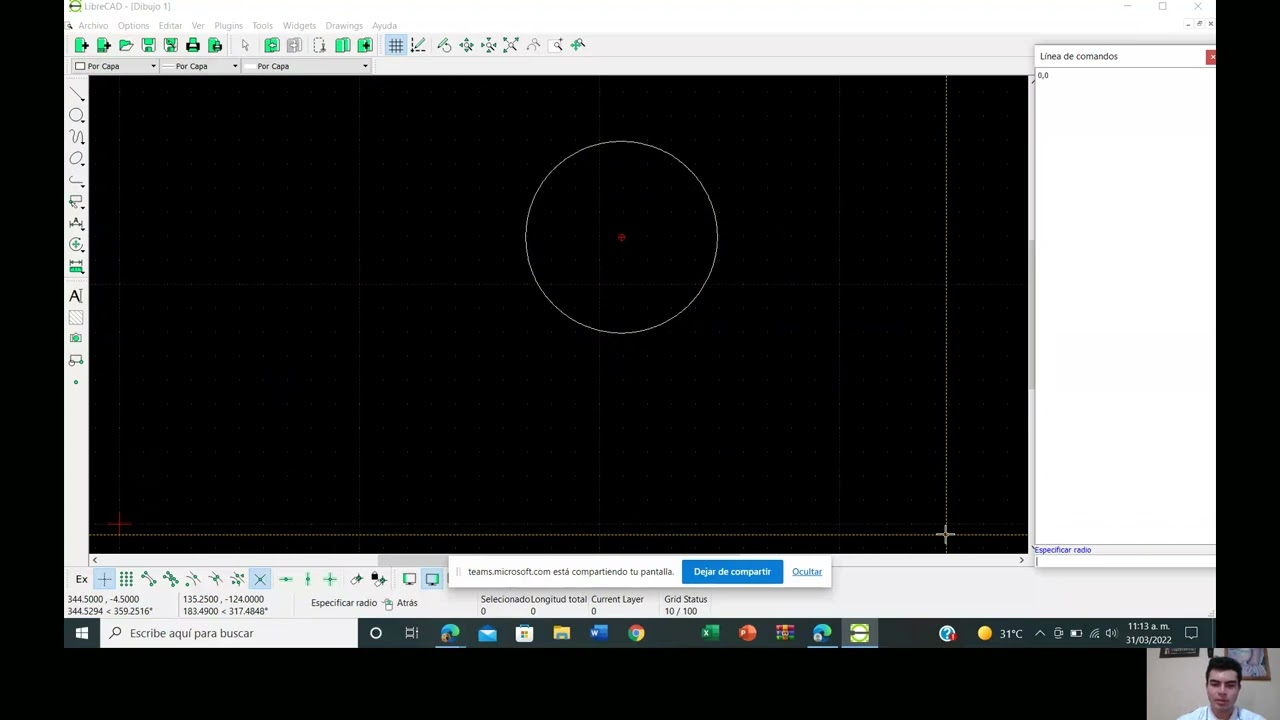
Task: Click the Insert Image camera icon
Action: [76, 338]
